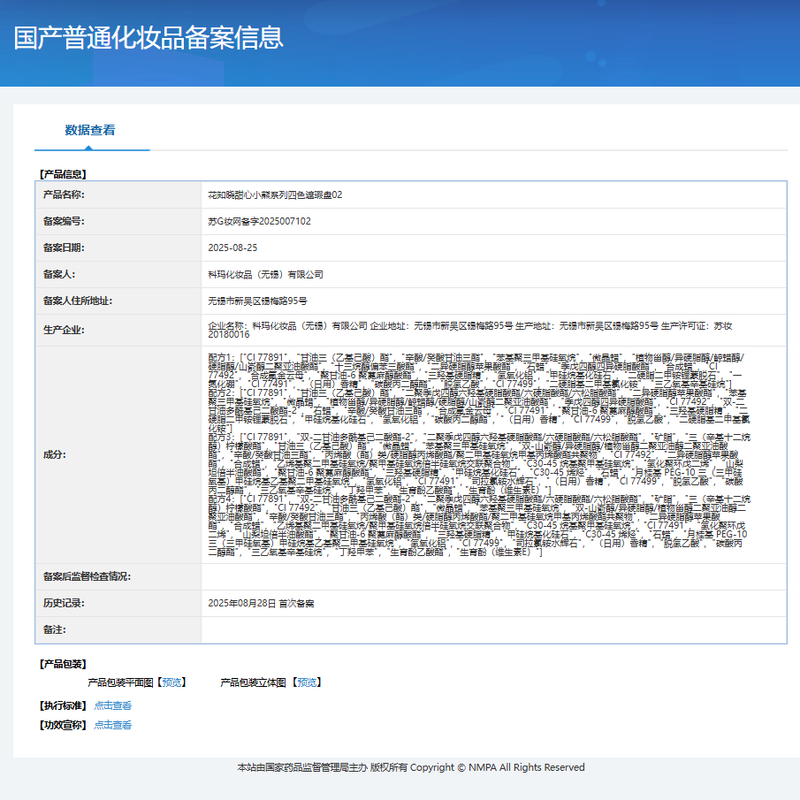Open 点击查看 link for 执行标准
Screen dimensions: 800x800
click(x=113, y=705)
